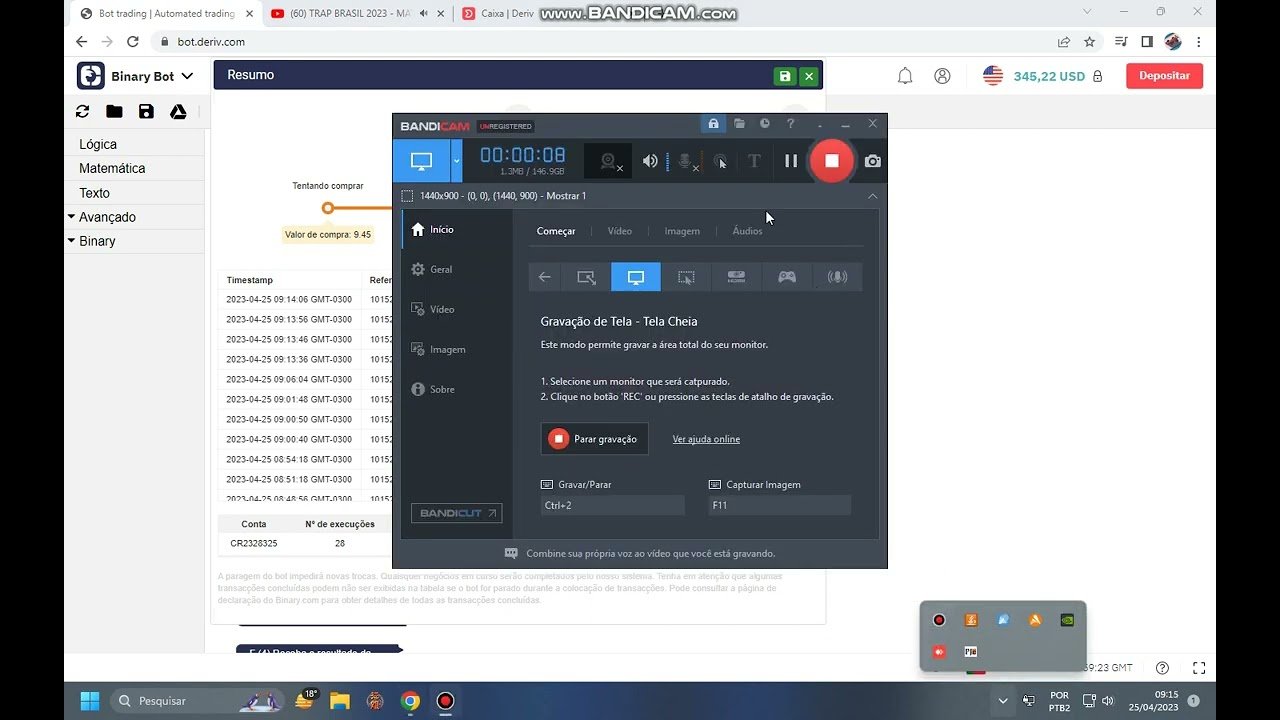Switch to the Áudios tab
The image size is (1280, 720).
click(x=747, y=230)
